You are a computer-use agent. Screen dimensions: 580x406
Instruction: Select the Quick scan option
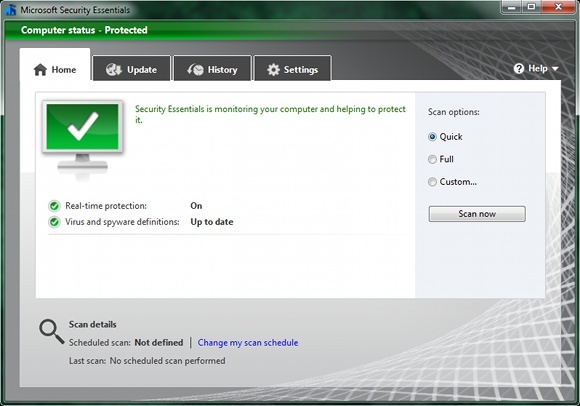click(432, 137)
